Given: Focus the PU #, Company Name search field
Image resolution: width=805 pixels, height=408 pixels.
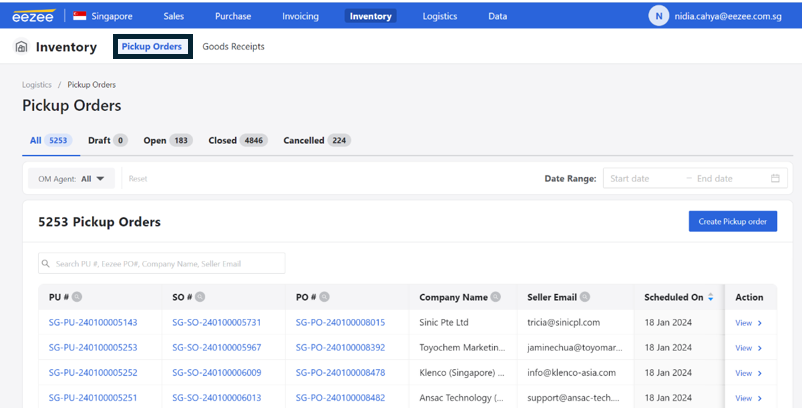Looking at the screenshot, I should [162, 263].
